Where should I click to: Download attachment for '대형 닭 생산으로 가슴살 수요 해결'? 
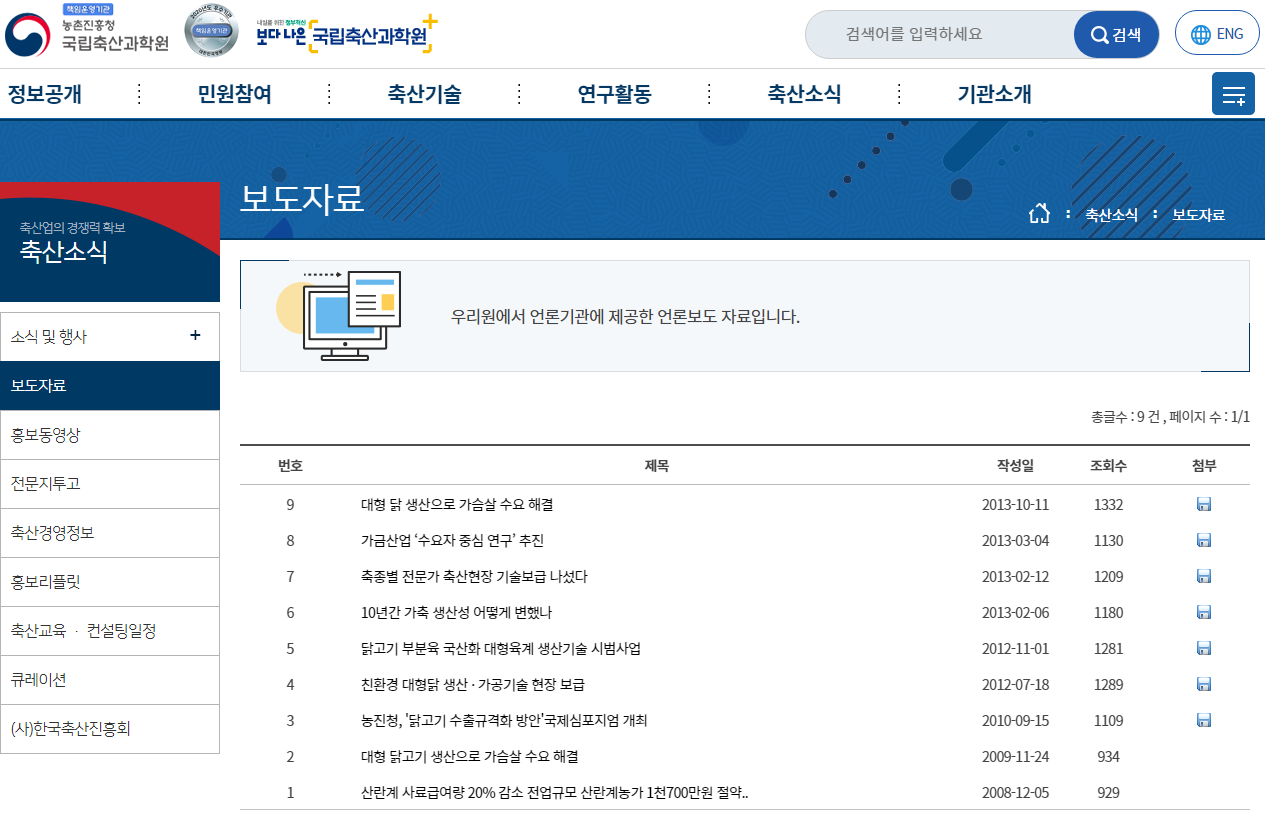click(1203, 504)
